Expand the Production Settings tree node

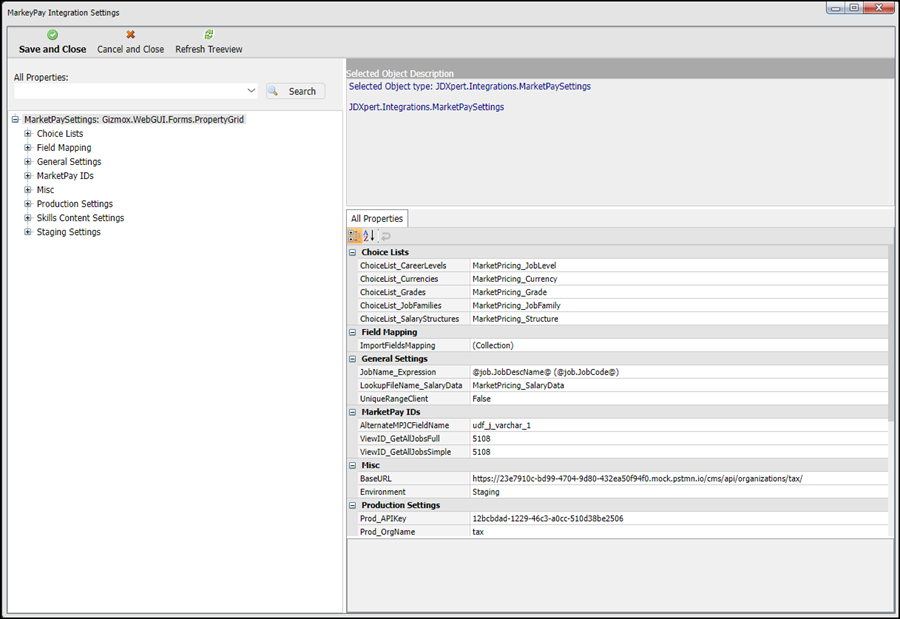(28, 204)
